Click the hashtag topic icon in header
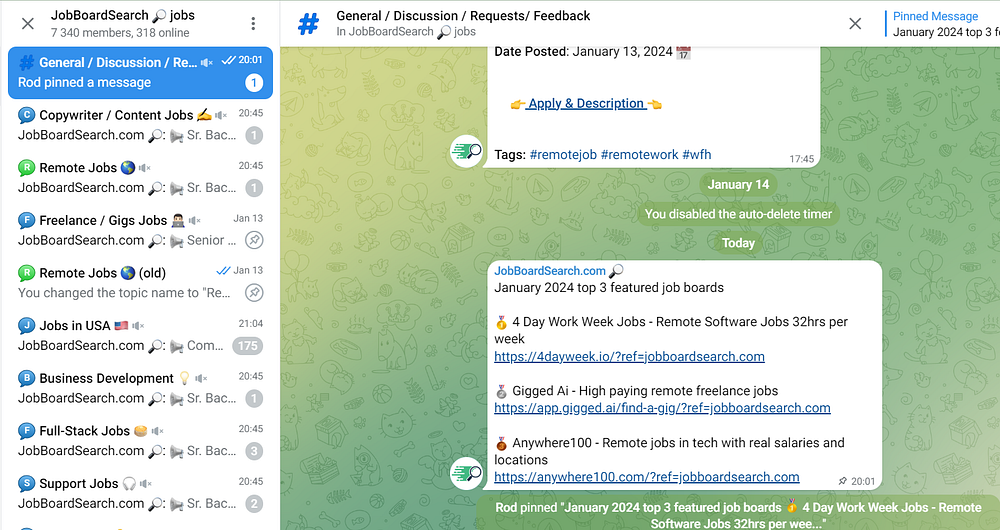Image resolution: width=1000 pixels, height=530 pixels. (309, 24)
